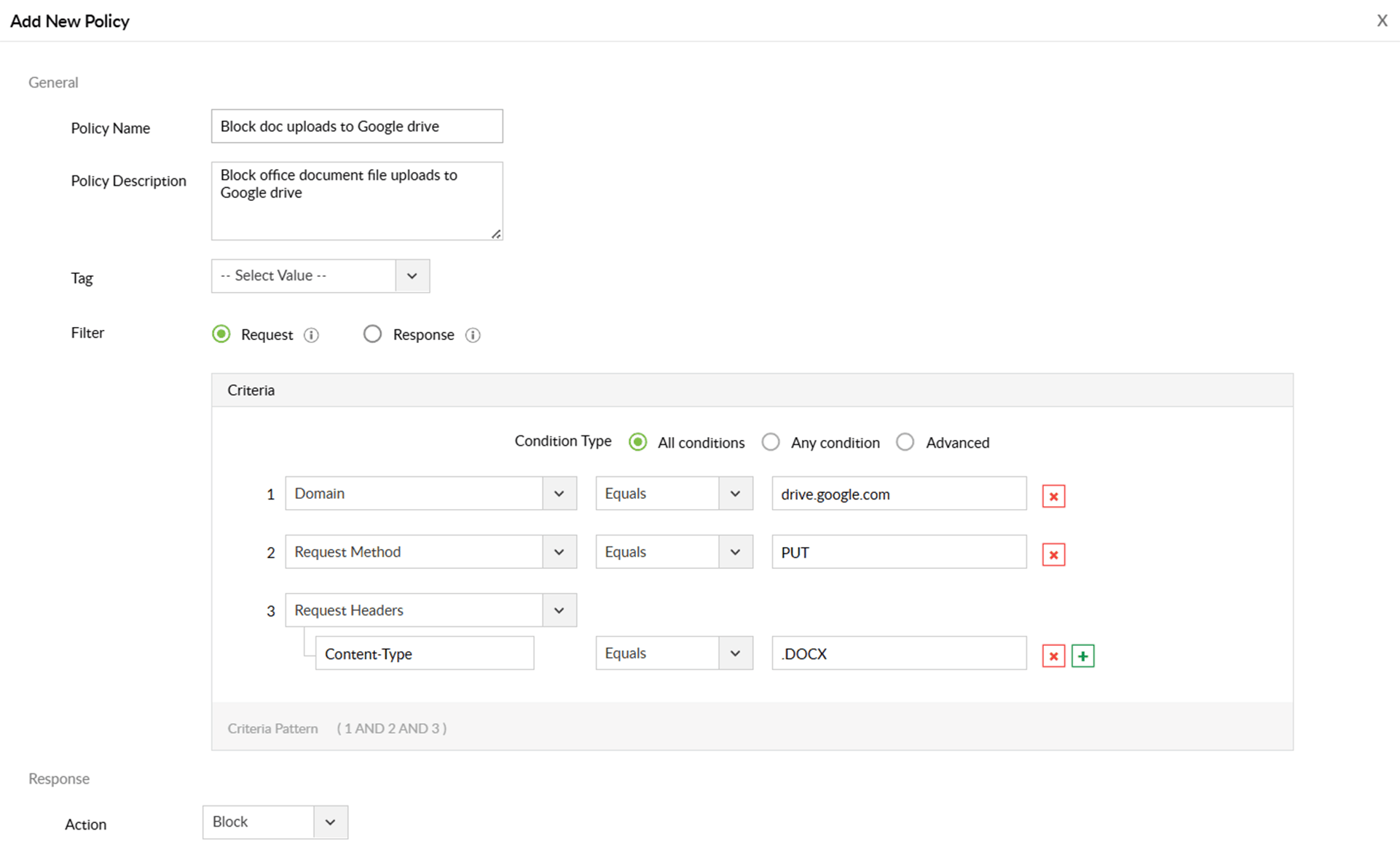Screen dimensions: 1400x855
Task: Show info icon next to Response filter
Action: [473, 335]
